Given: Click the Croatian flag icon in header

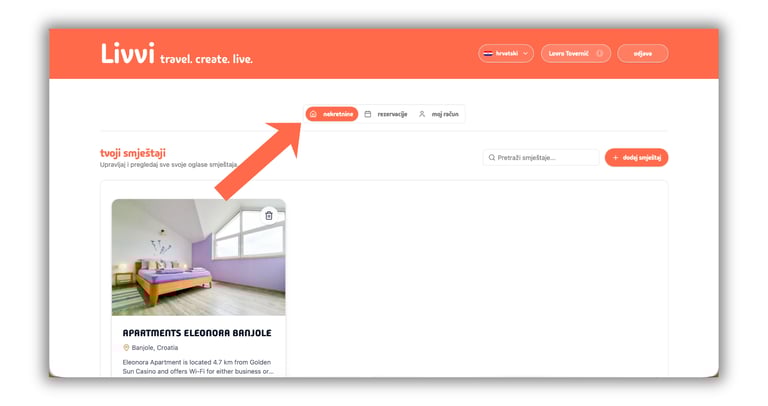Looking at the screenshot, I should point(488,53).
